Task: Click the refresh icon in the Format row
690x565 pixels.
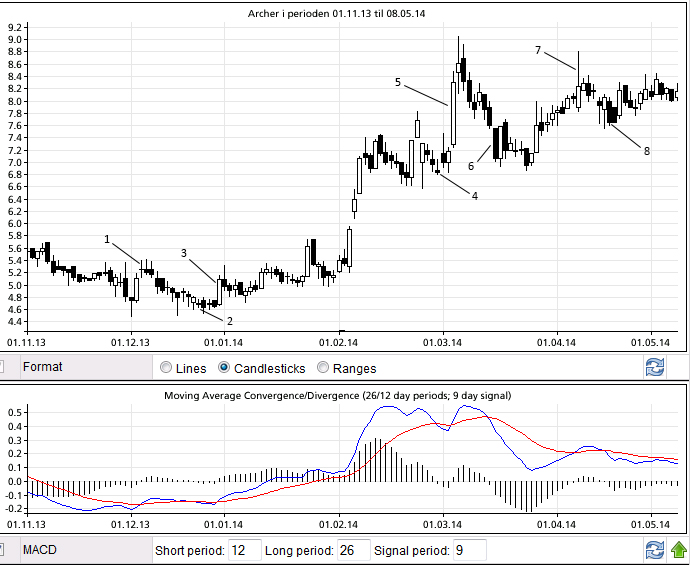Action: pyautogui.click(x=655, y=367)
